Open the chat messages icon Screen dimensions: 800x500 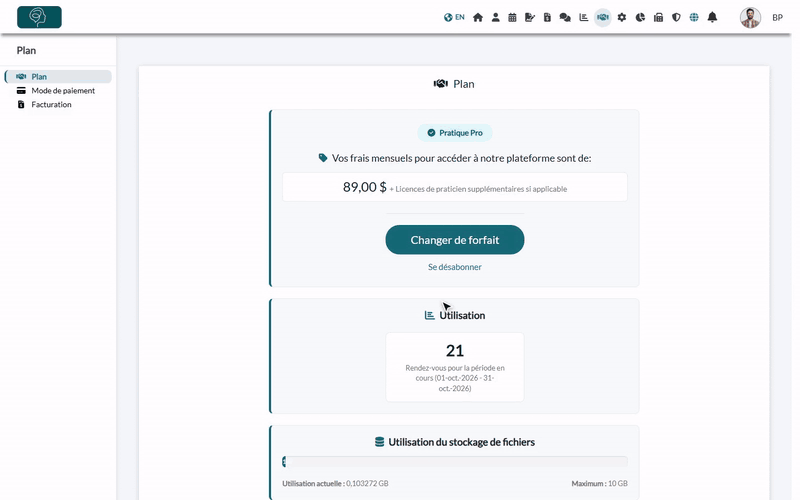(565, 17)
